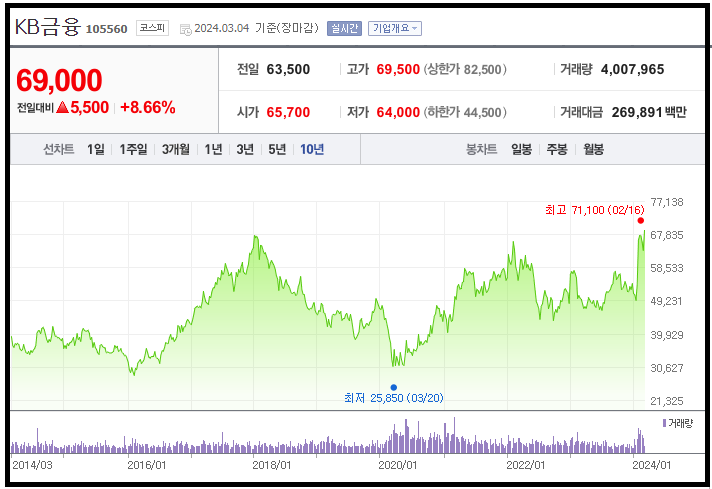Image resolution: width=712 pixels, height=489 pixels.
Task: Click the 거래대금 value 269,891 백만
Action: [x=649, y=112]
